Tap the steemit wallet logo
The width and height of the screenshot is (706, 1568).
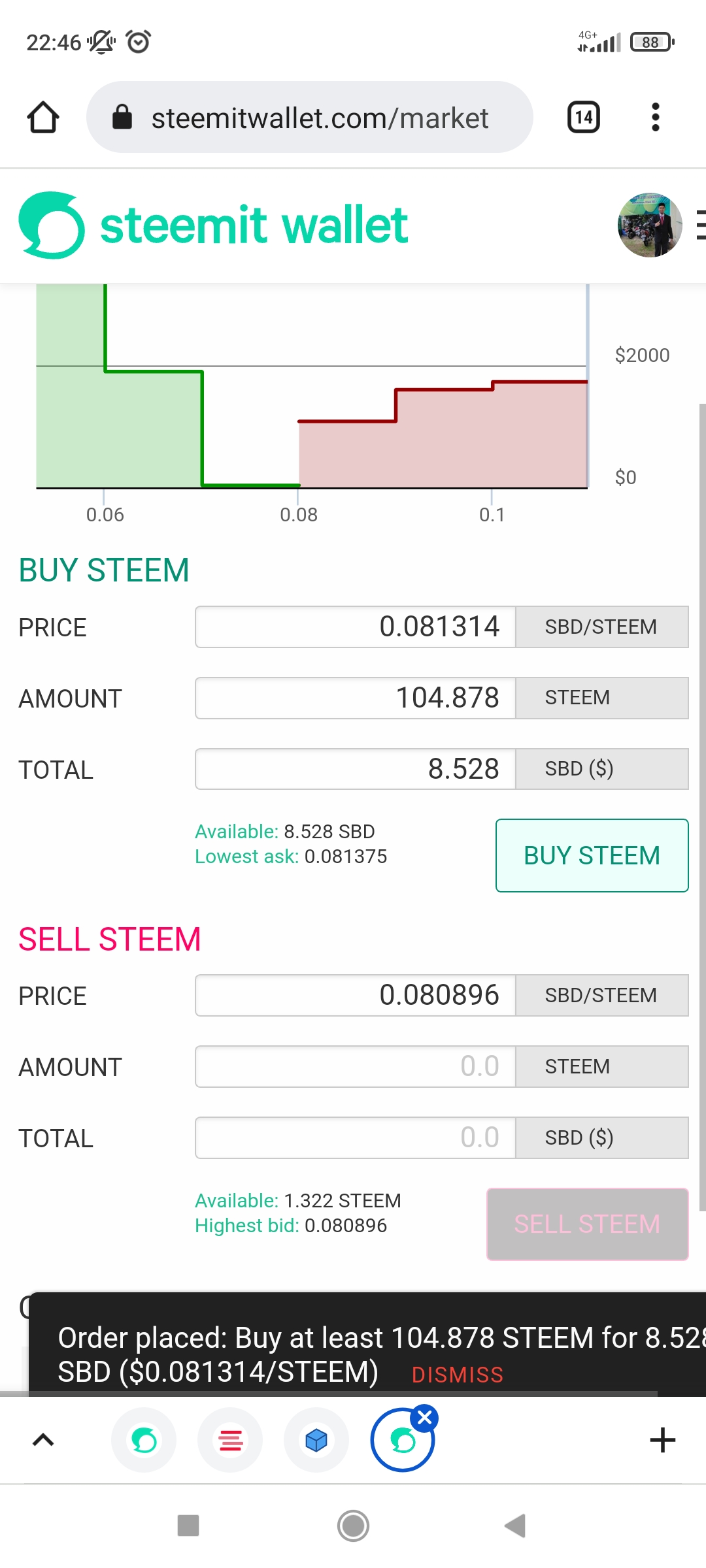click(x=214, y=225)
